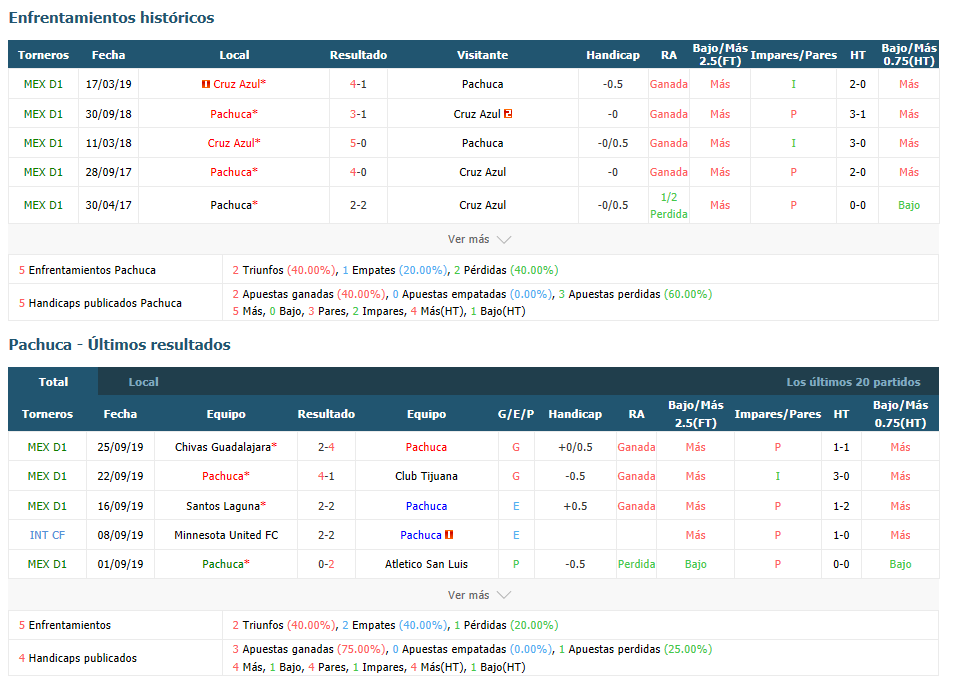Click the Enfrentamientos históricos heading
Image resolution: width=953 pixels, height=681 pixels.
click(111, 18)
